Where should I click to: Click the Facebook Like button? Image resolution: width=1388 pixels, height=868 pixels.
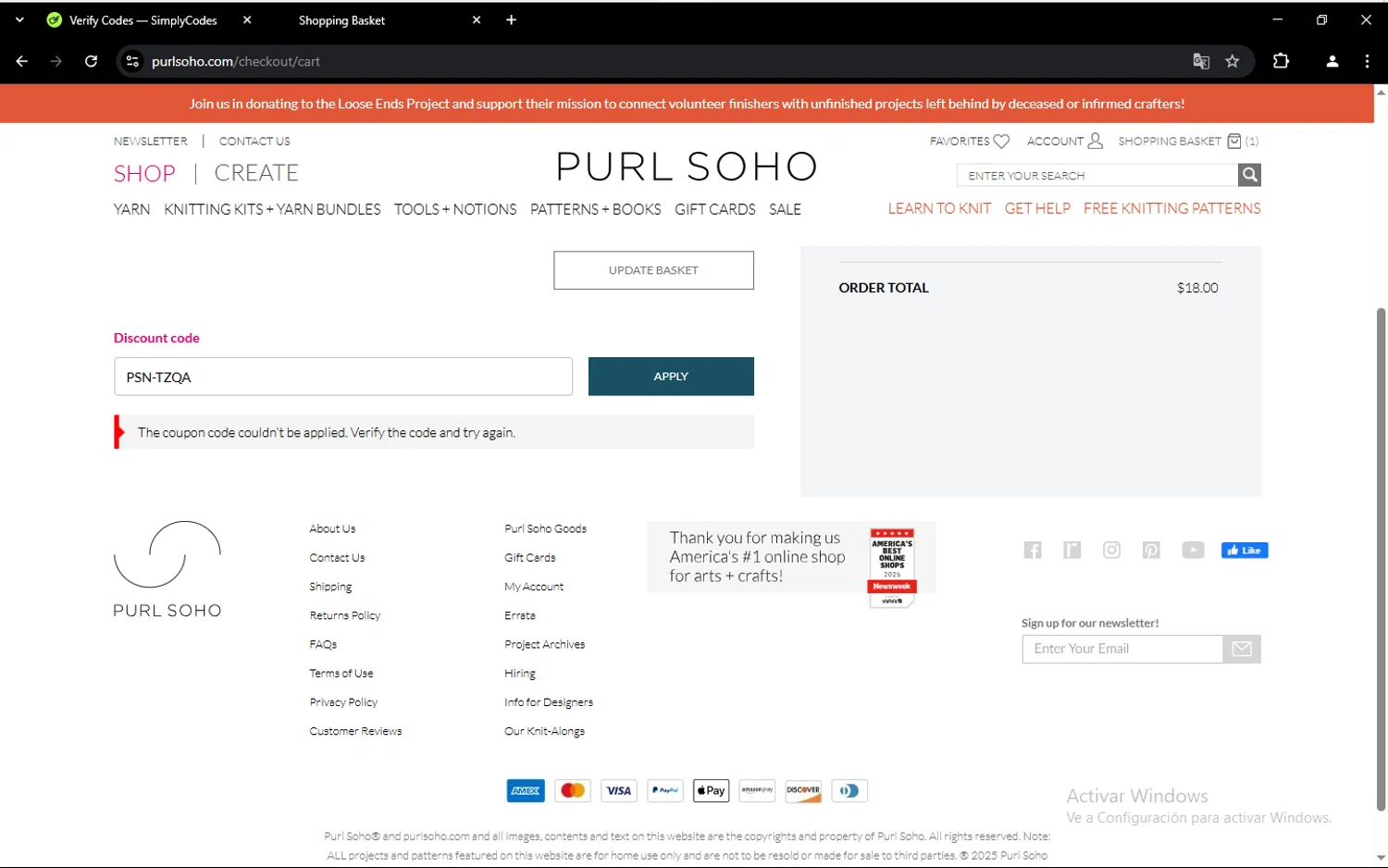pyautogui.click(x=1245, y=551)
